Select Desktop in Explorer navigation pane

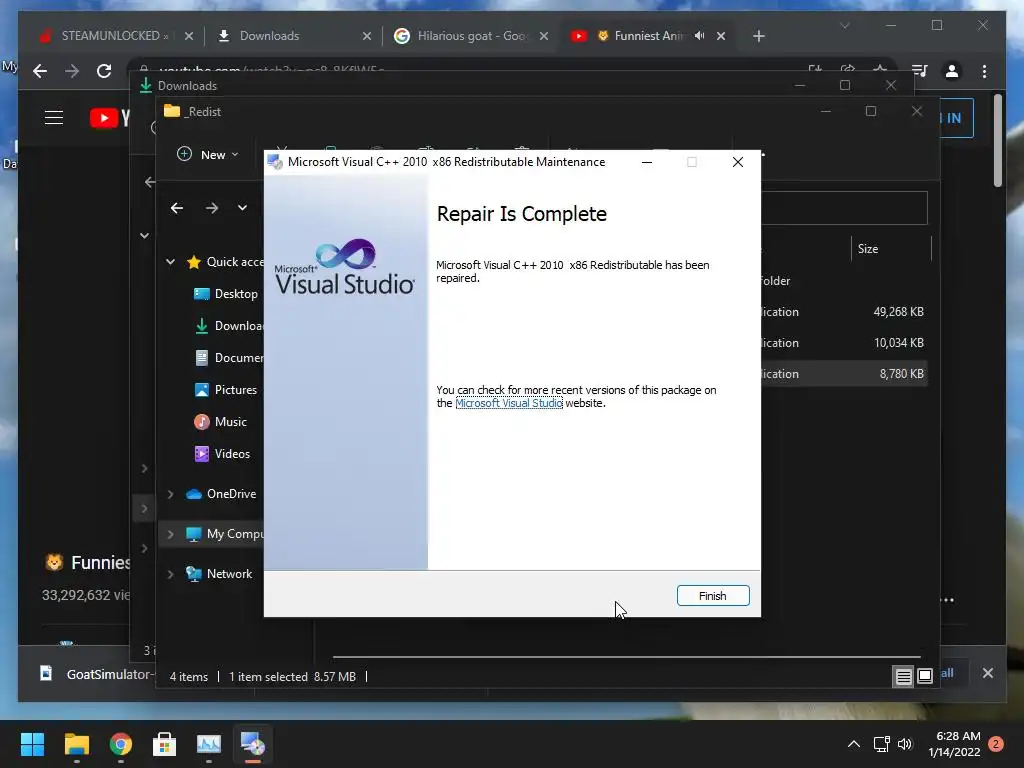pyautogui.click(x=226, y=294)
